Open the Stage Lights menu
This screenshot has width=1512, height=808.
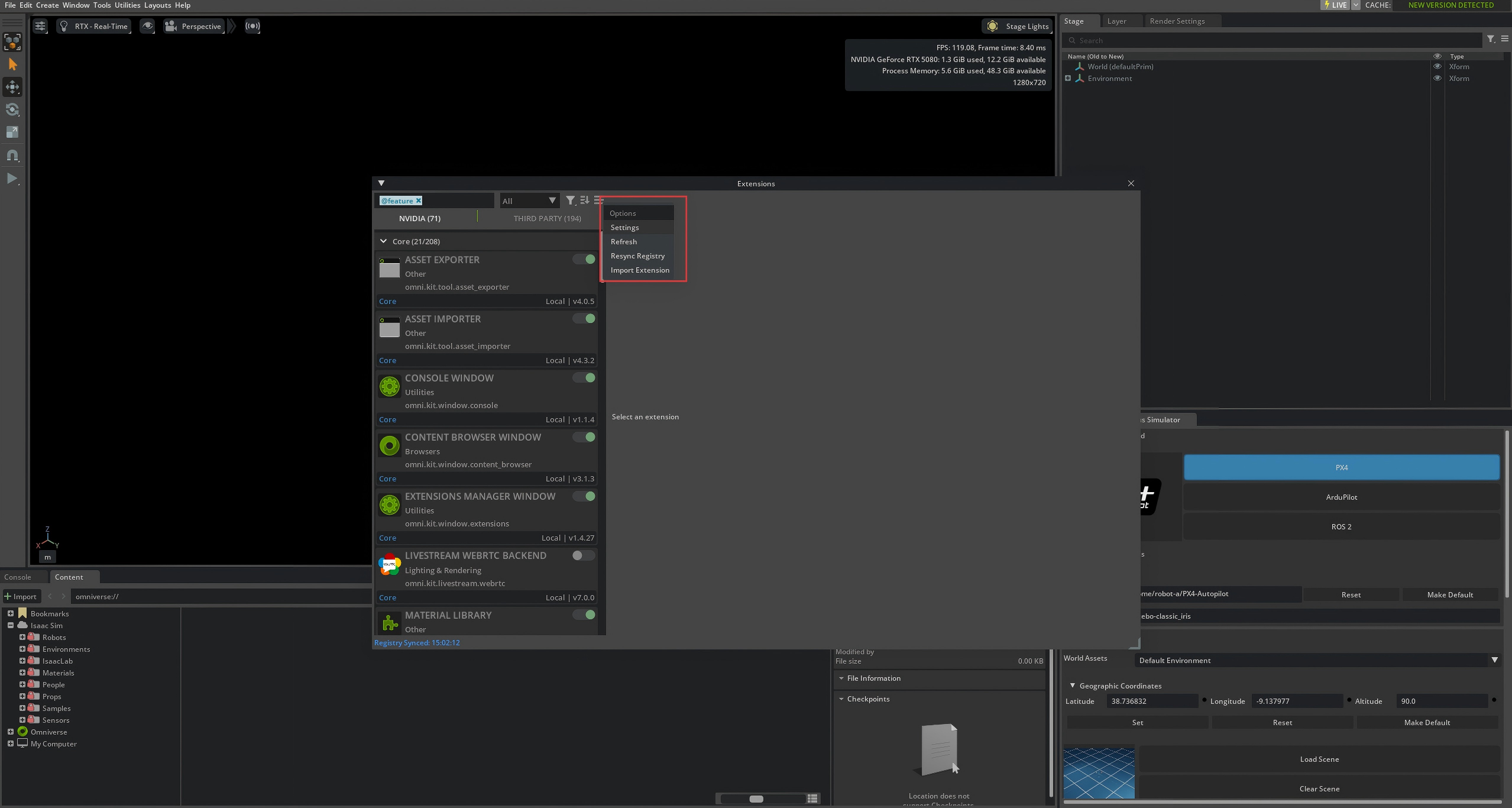(1017, 26)
